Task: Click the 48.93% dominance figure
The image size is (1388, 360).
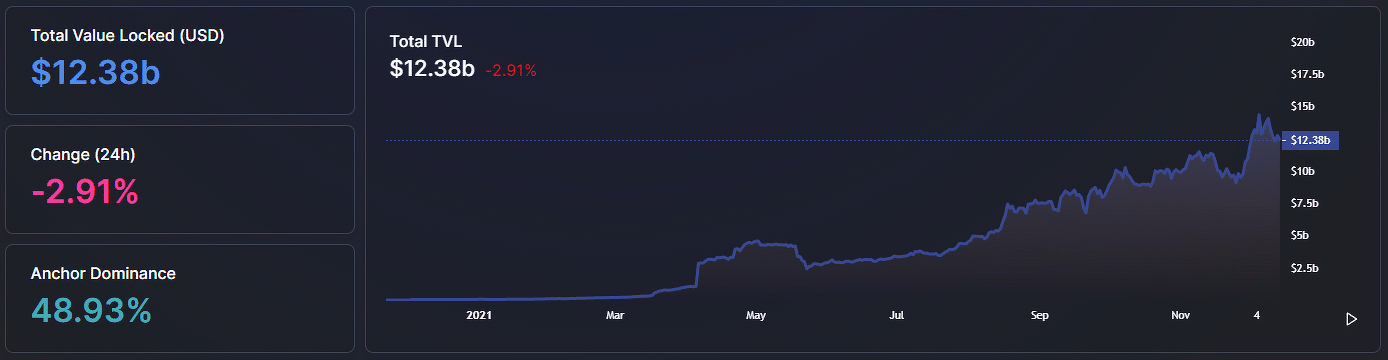Action: click(x=91, y=310)
